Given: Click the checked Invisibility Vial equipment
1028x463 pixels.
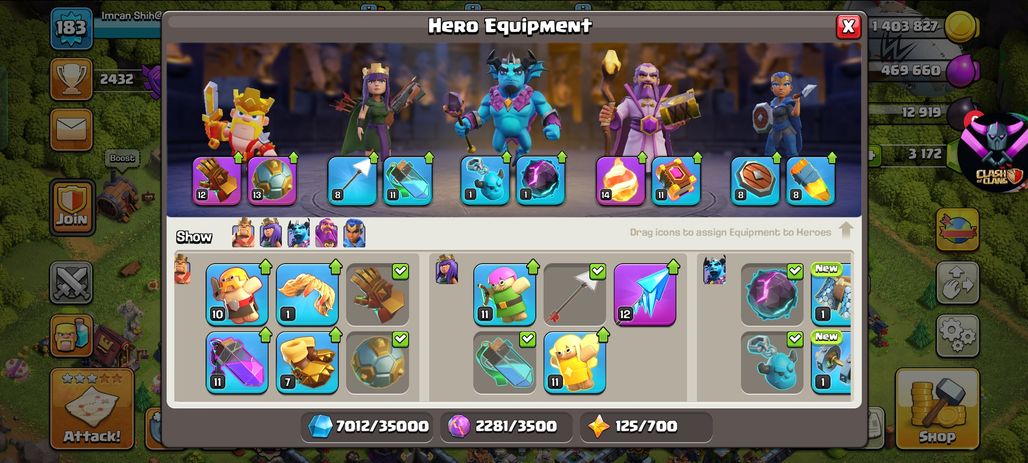Looking at the screenshot, I should coord(504,362).
